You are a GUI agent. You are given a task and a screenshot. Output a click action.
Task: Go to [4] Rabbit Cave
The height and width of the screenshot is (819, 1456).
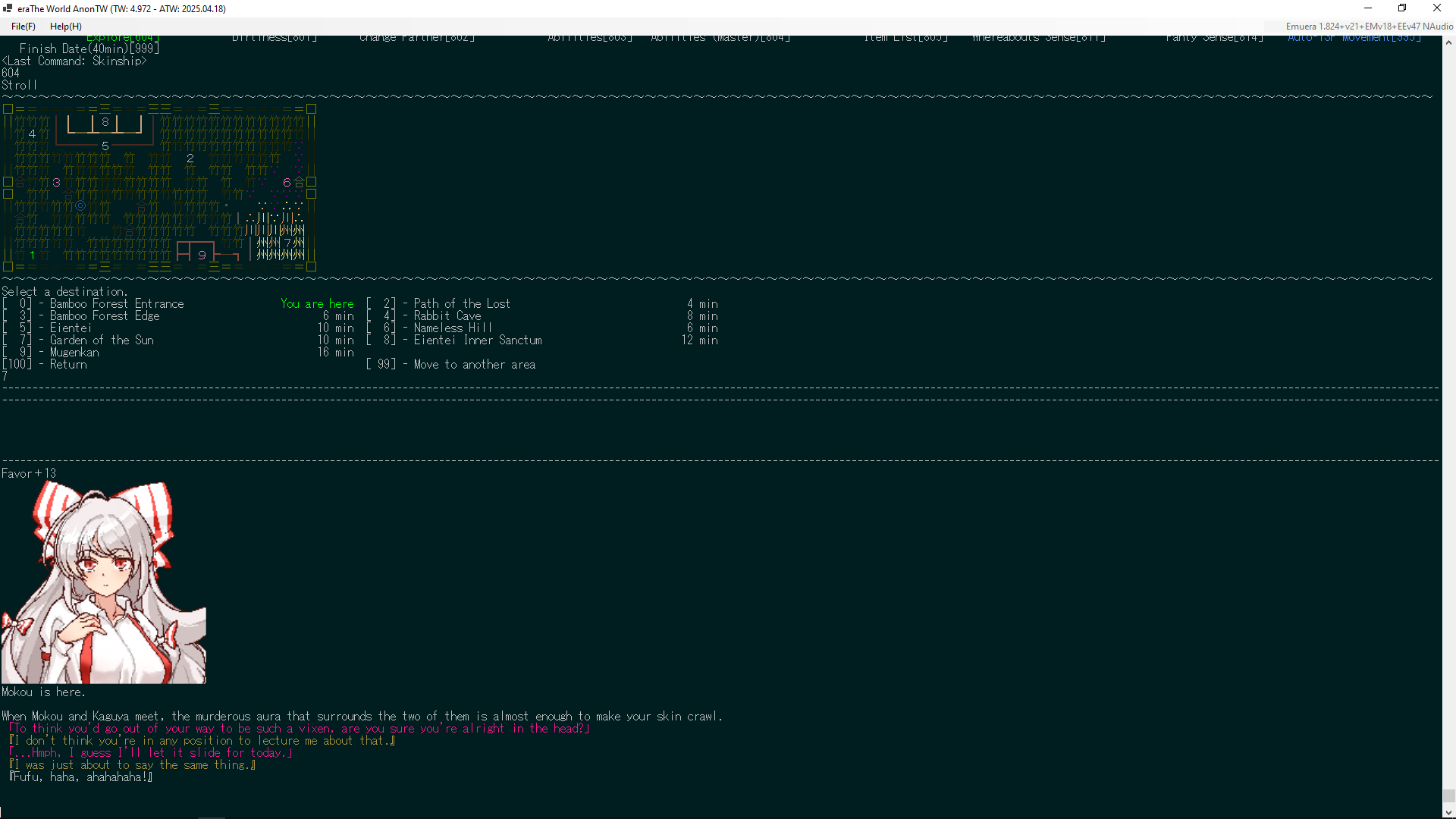coord(447,316)
